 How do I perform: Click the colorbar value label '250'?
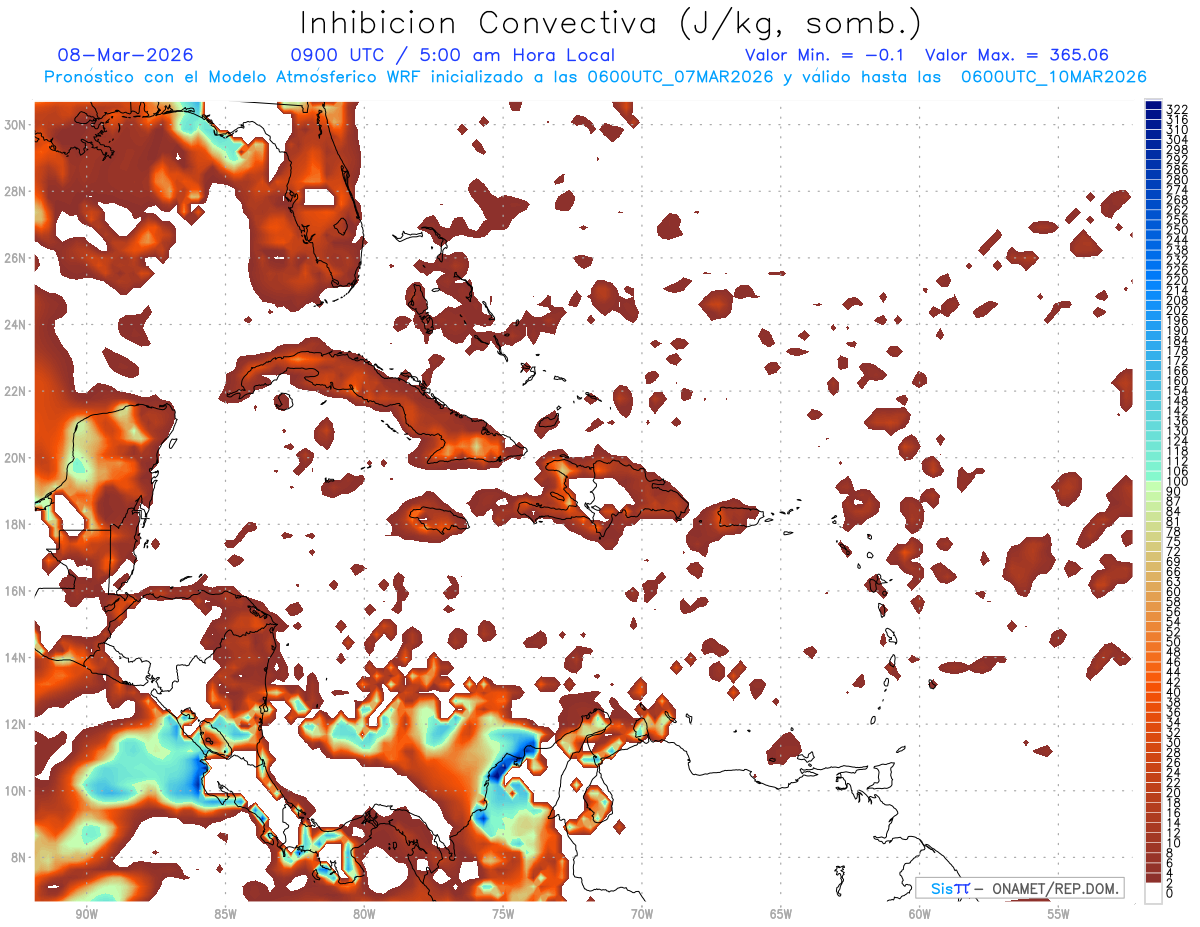[x=1177, y=230]
